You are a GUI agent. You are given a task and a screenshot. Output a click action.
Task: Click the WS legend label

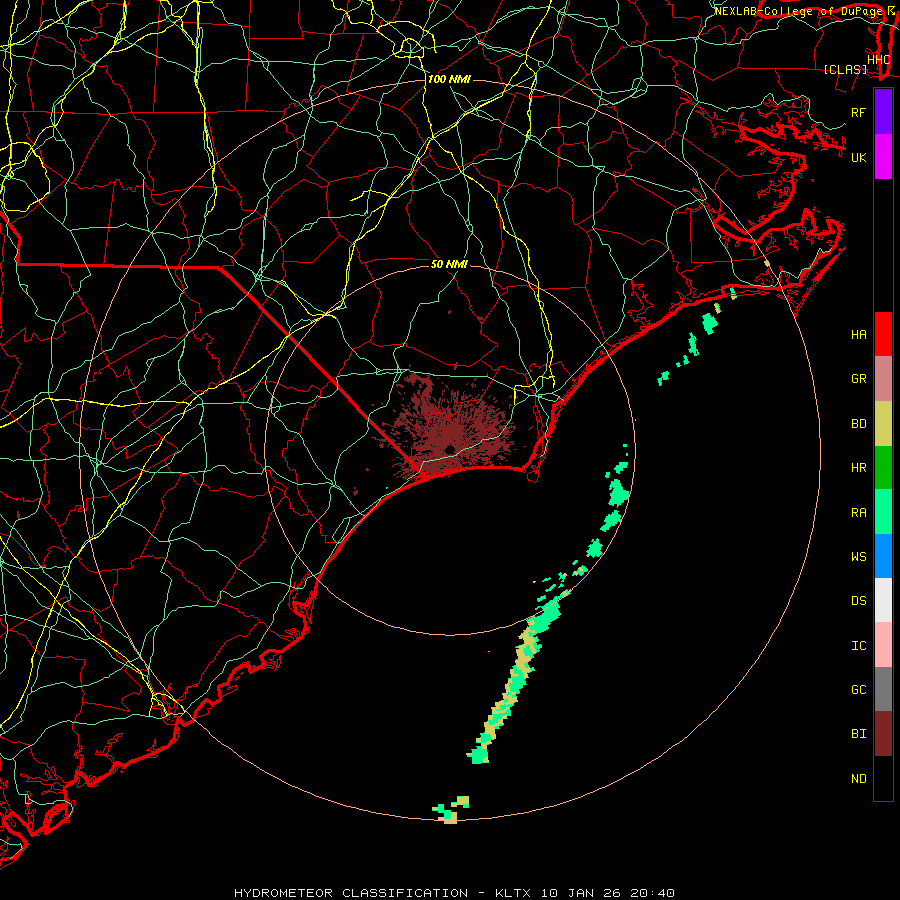click(x=858, y=556)
